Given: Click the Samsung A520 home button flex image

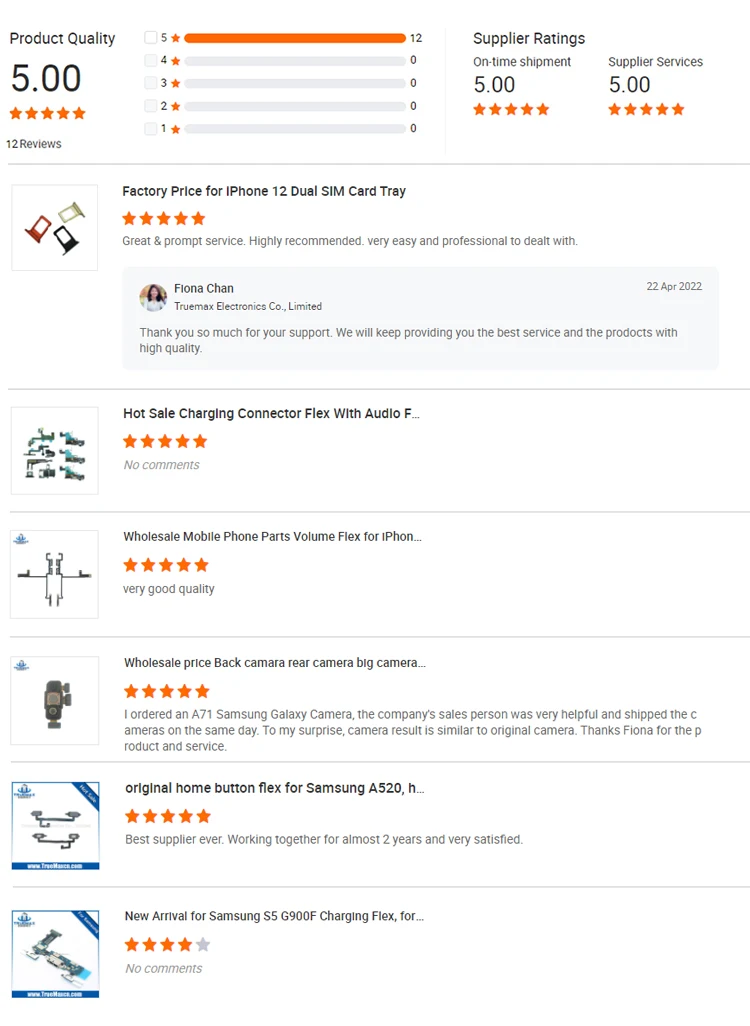Looking at the screenshot, I should click(x=55, y=825).
